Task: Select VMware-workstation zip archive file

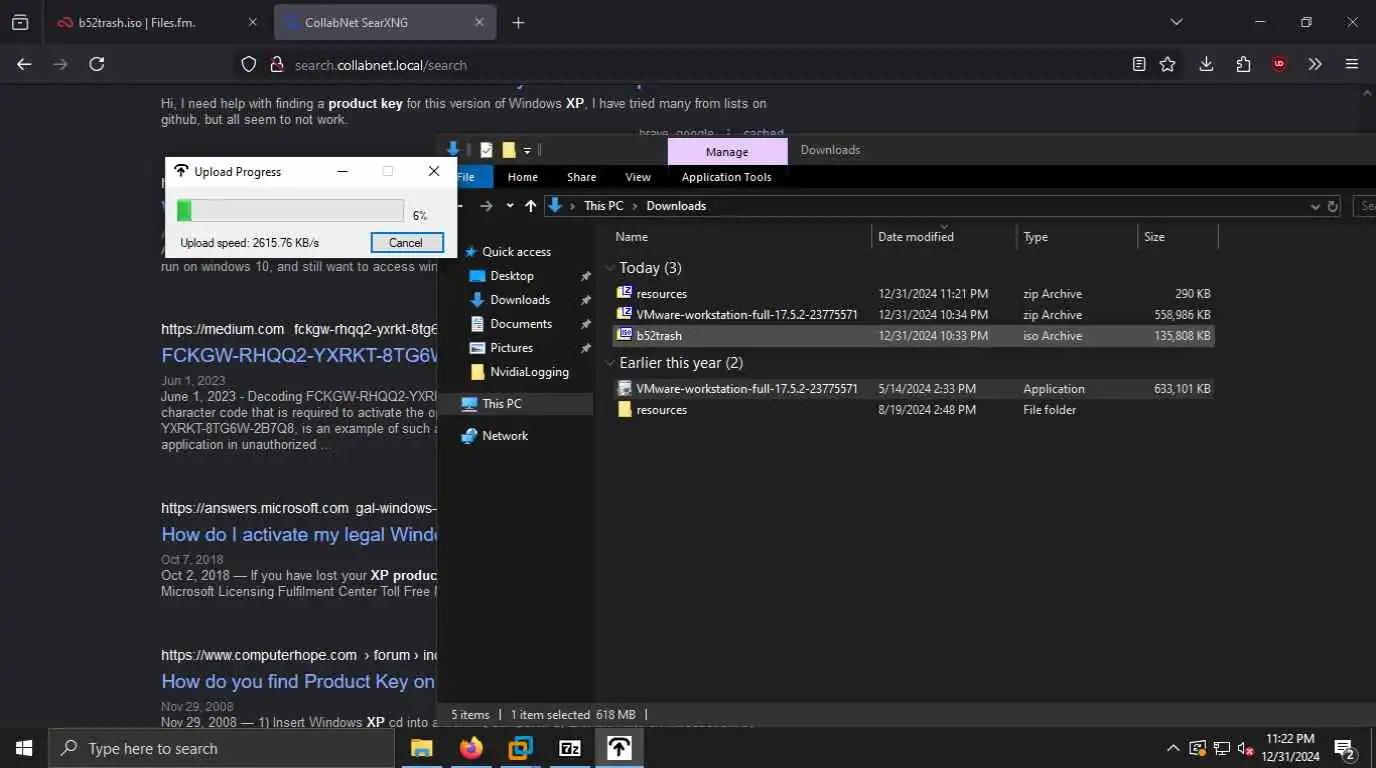Action: pyautogui.click(x=913, y=315)
